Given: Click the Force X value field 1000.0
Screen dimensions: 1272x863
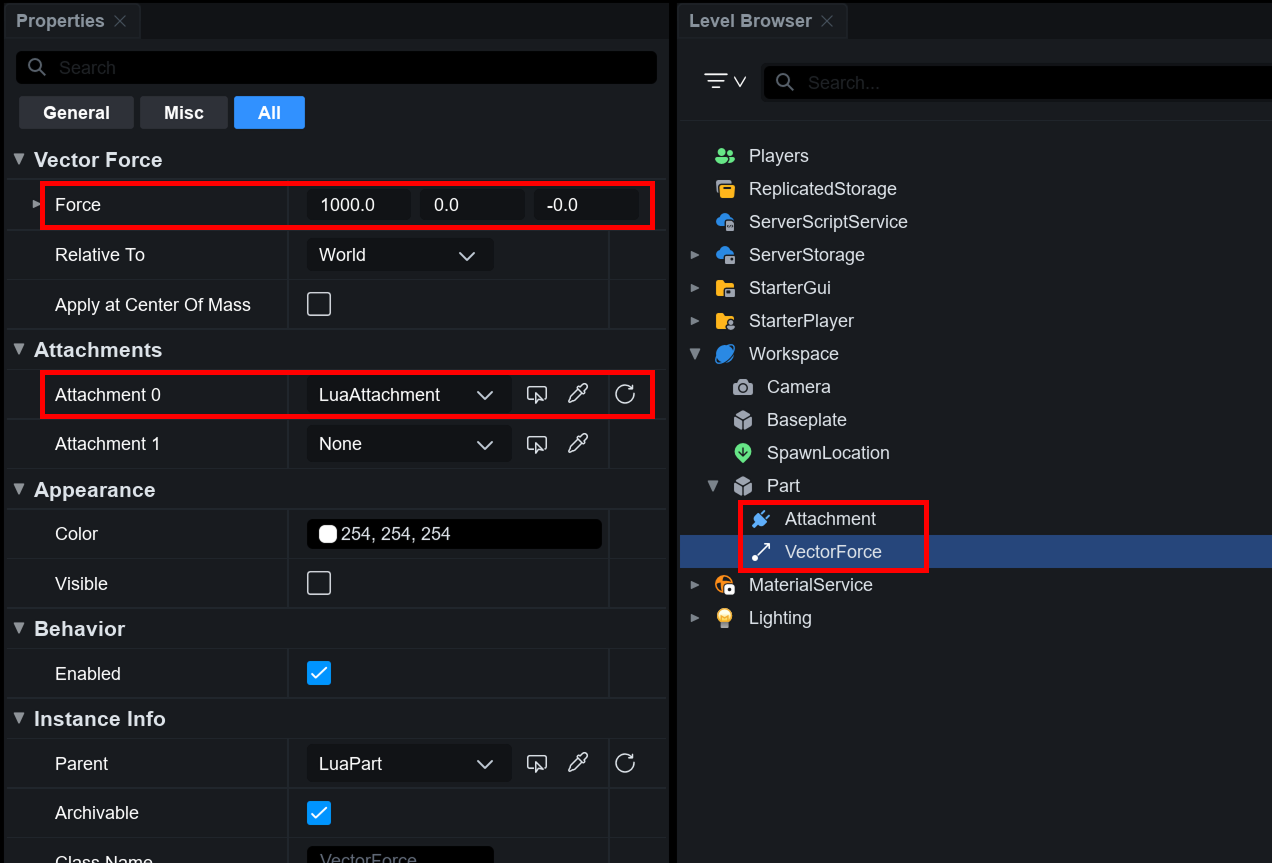Looking at the screenshot, I should point(358,205).
